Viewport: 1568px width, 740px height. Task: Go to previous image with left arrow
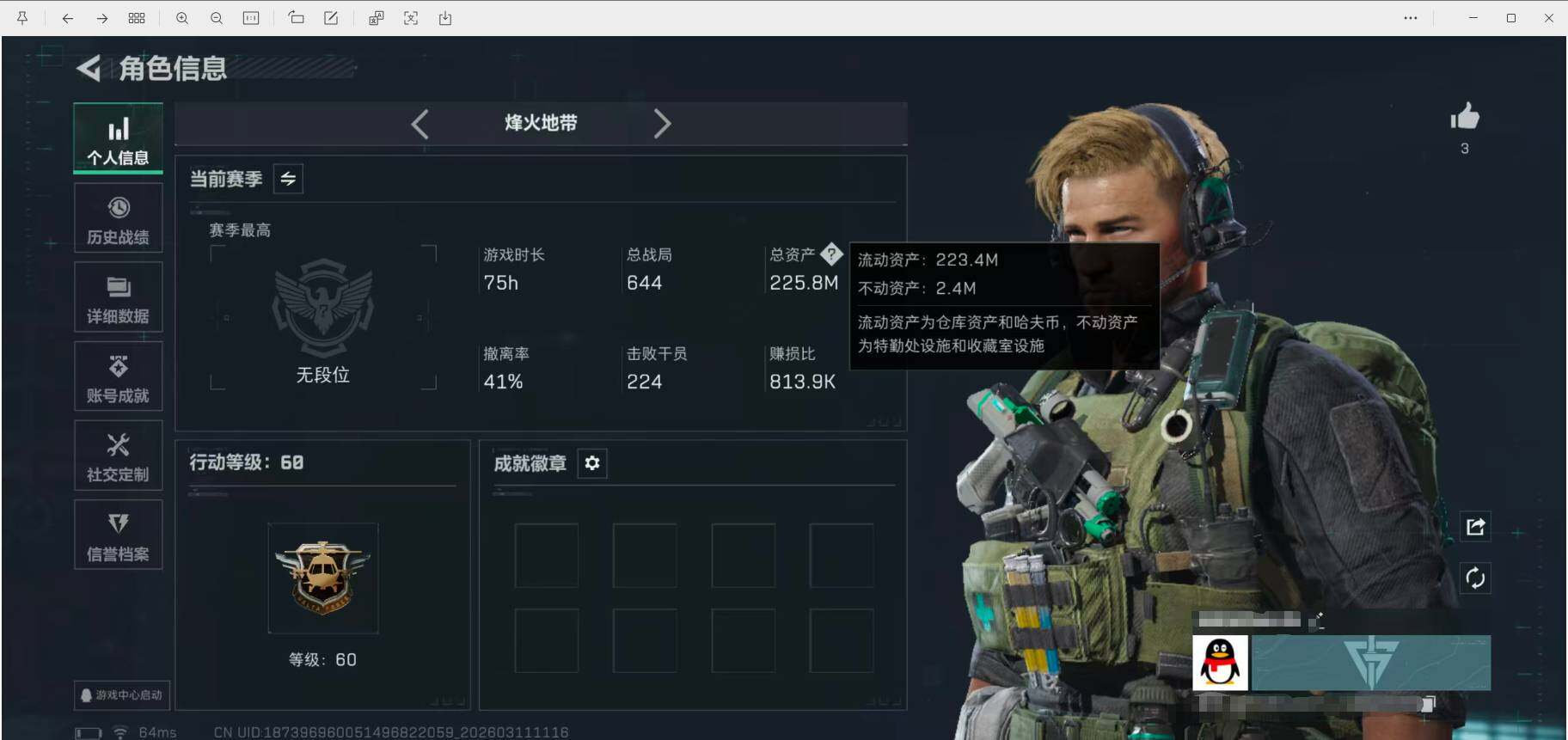pos(67,18)
